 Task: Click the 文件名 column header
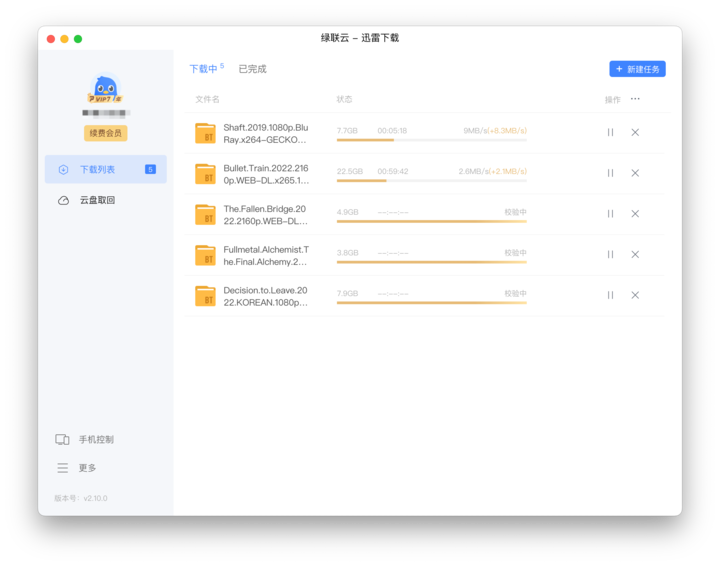[207, 99]
